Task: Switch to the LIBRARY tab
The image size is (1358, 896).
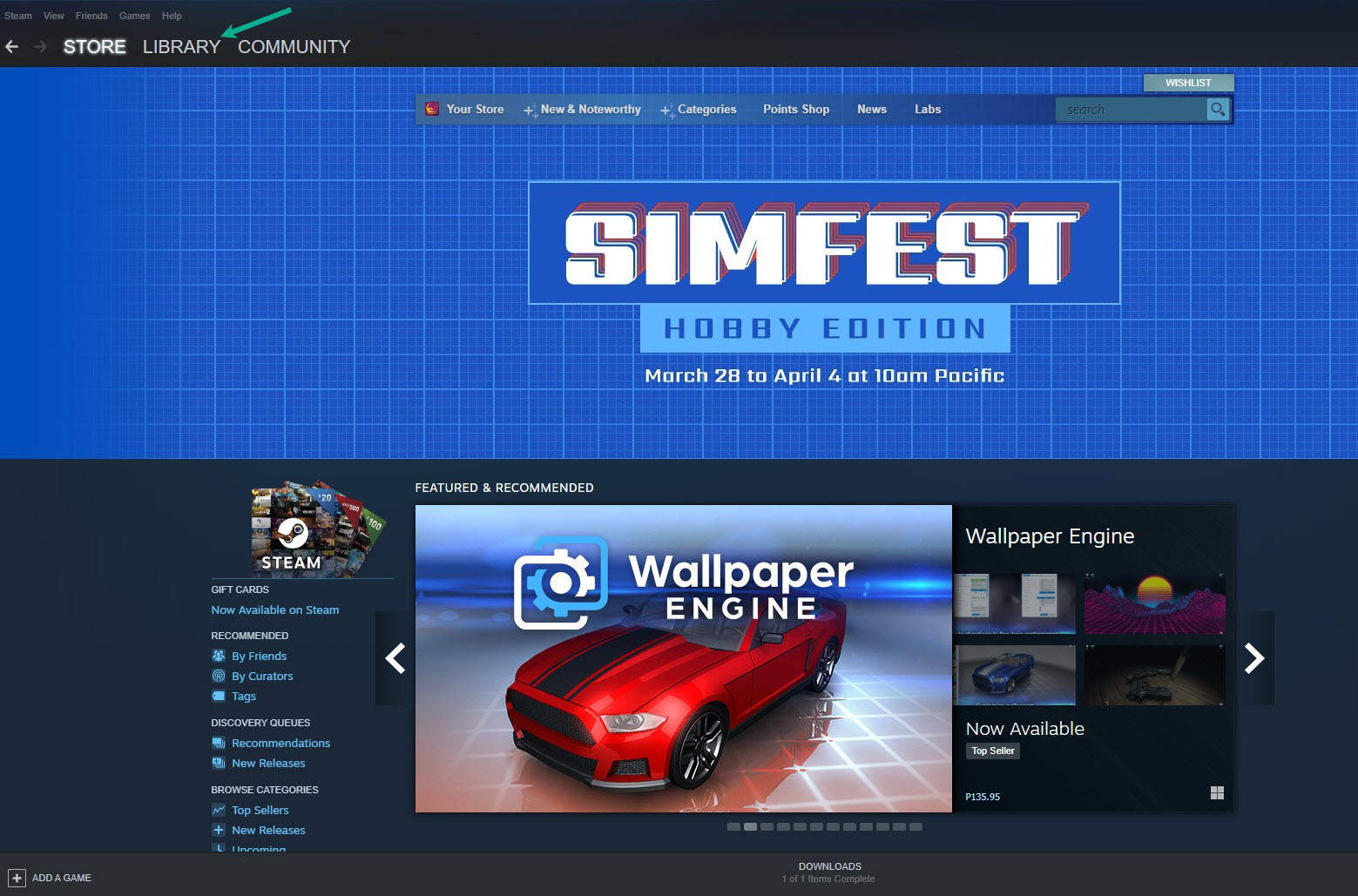Action: click(181, 47)
